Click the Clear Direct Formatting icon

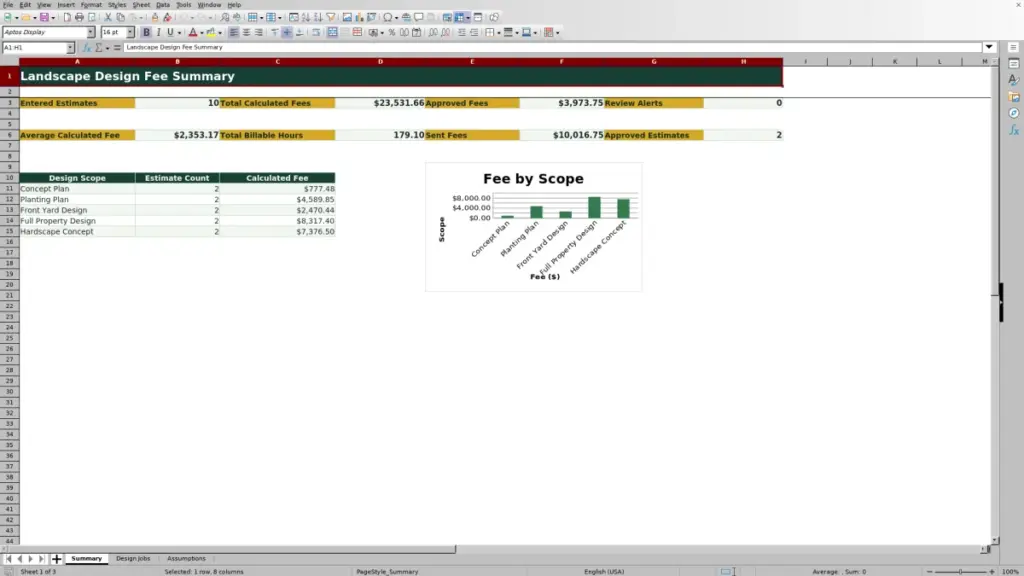(167, 17)
